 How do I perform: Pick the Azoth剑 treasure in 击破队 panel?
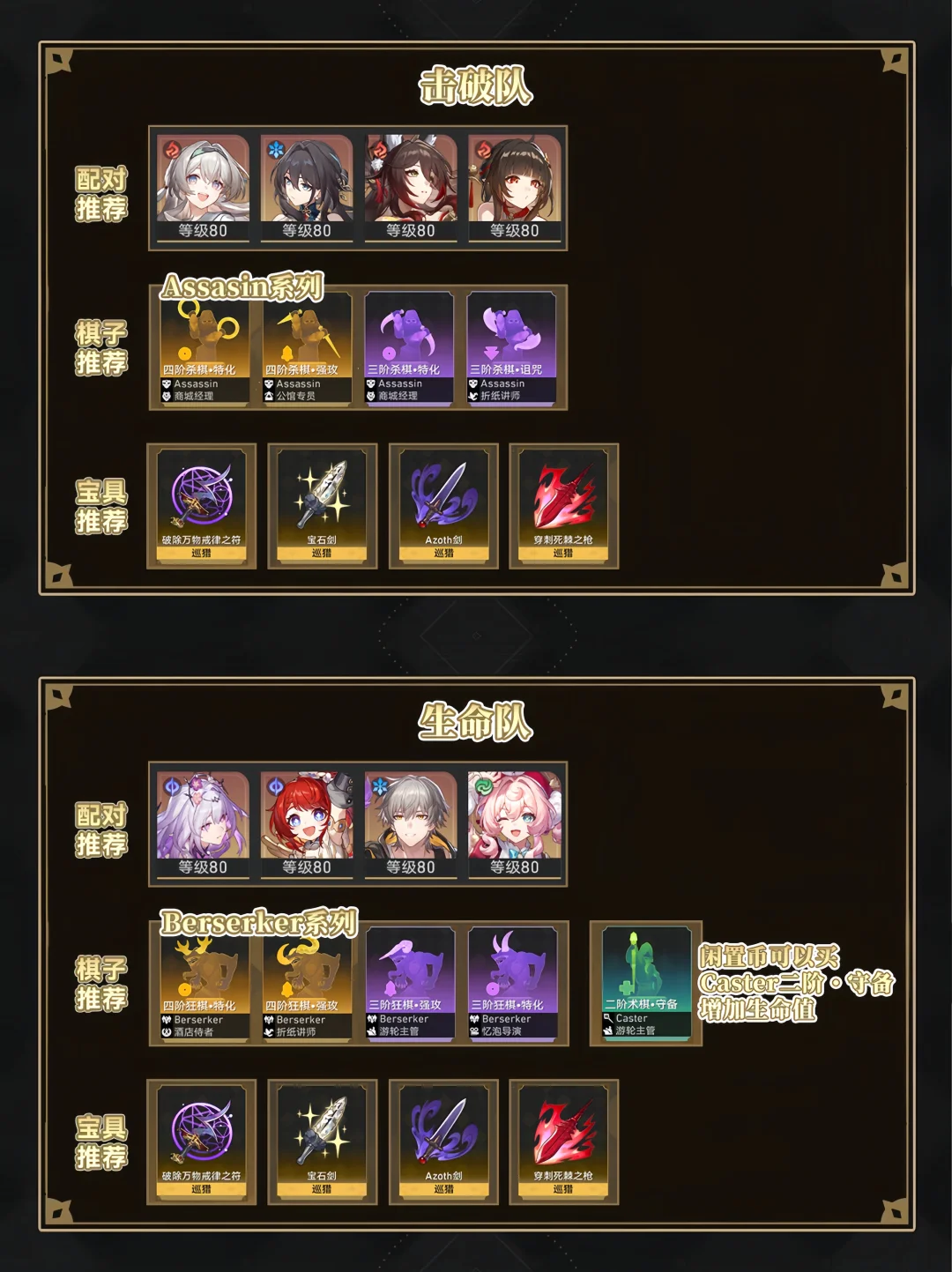click(x=443, y=506)
